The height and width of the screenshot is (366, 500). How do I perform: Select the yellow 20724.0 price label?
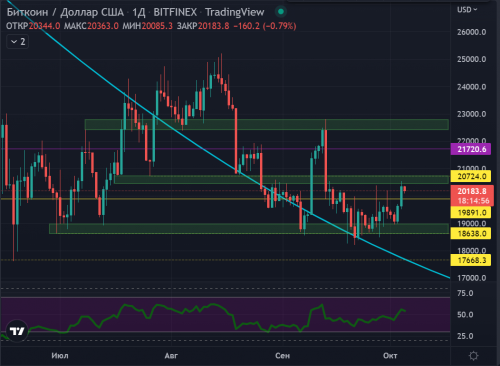[471, 176]
